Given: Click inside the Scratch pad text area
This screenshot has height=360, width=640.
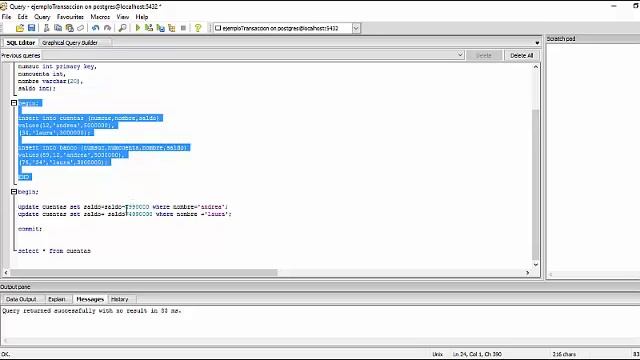Looking at the screenshot, I should click(593, 157).
